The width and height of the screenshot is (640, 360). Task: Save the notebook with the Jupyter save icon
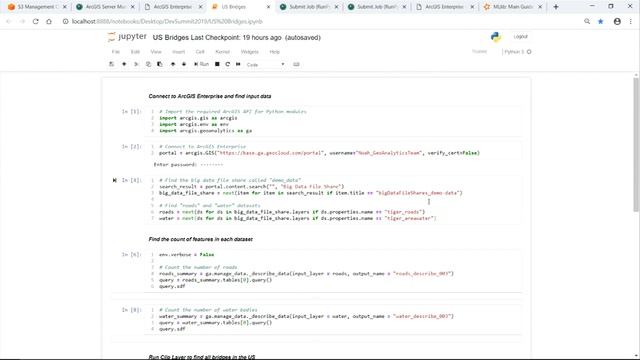(x=111, y=64)
